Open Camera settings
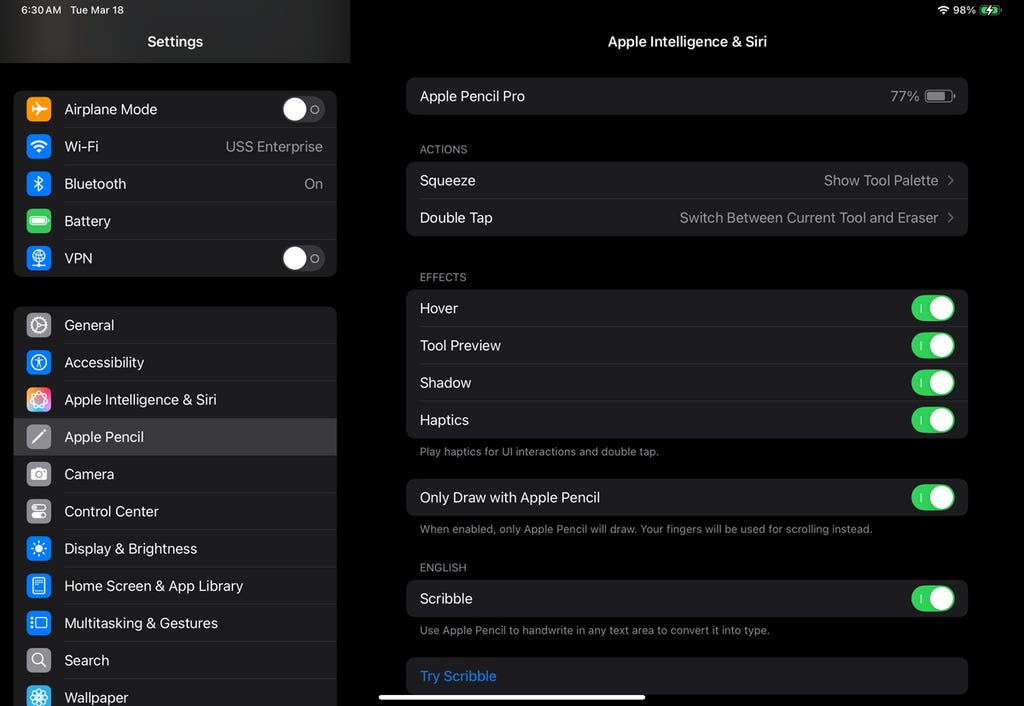 175,474
